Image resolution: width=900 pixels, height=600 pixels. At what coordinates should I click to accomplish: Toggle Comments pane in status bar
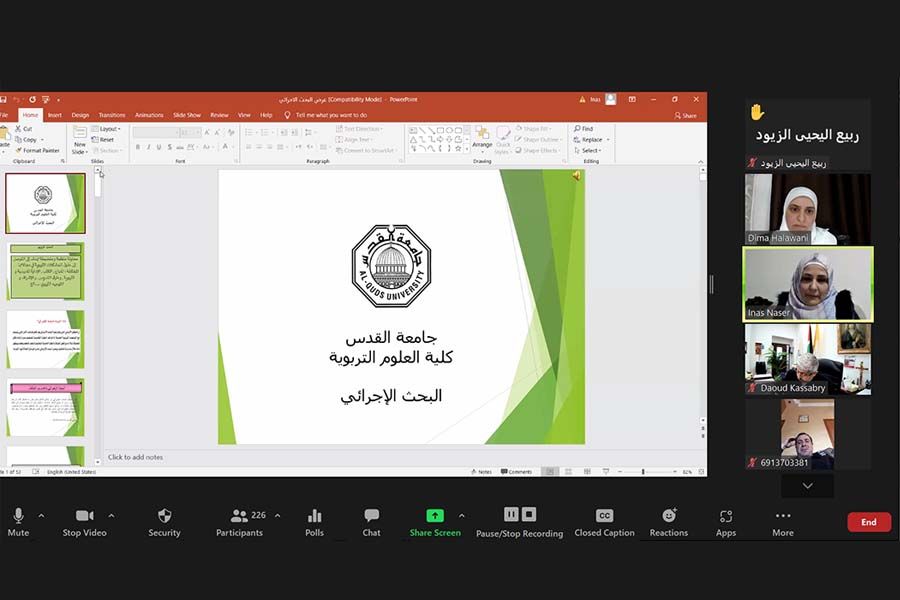[517, 471]
